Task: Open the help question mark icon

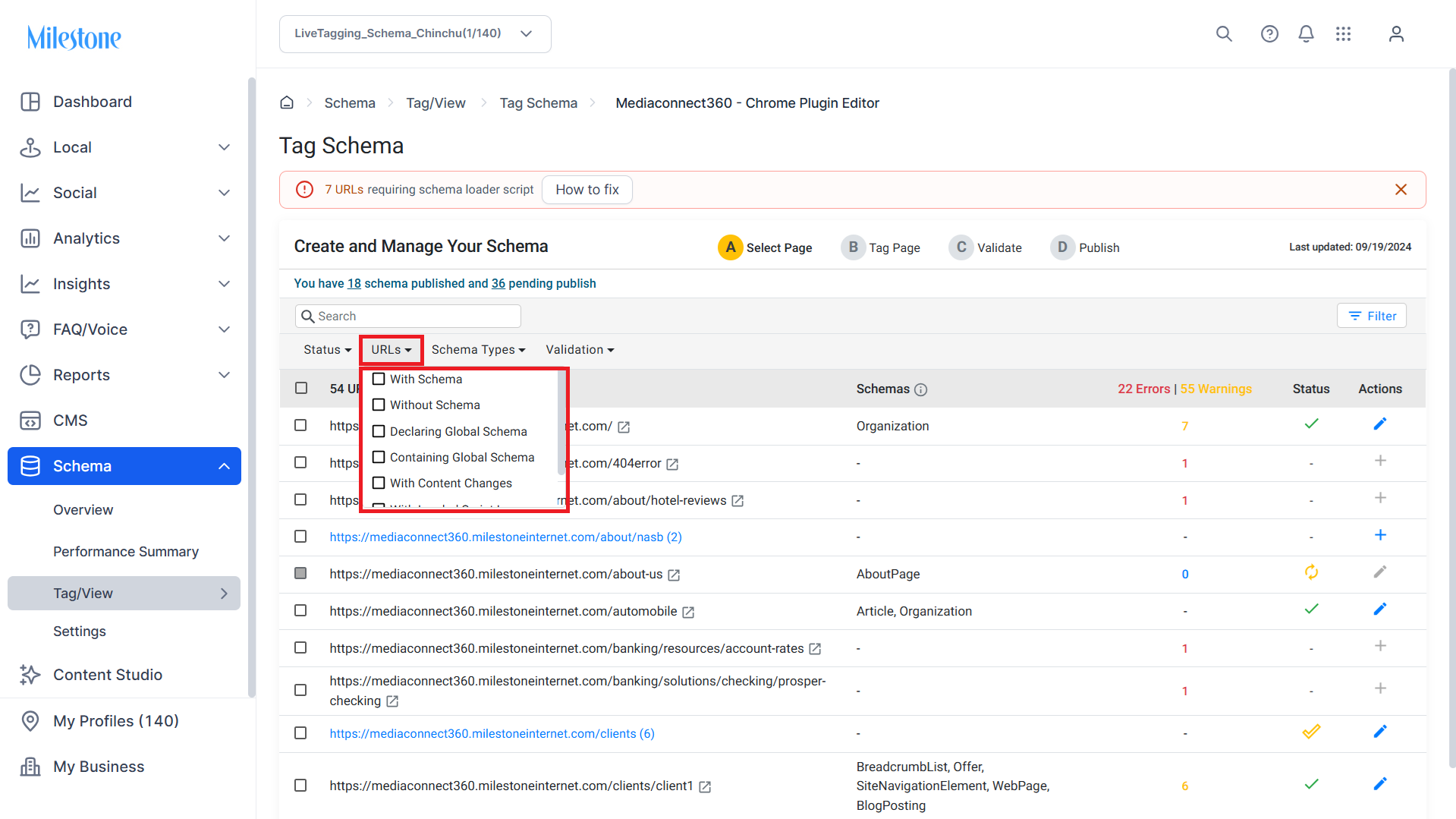Action: click(1269, 34)
